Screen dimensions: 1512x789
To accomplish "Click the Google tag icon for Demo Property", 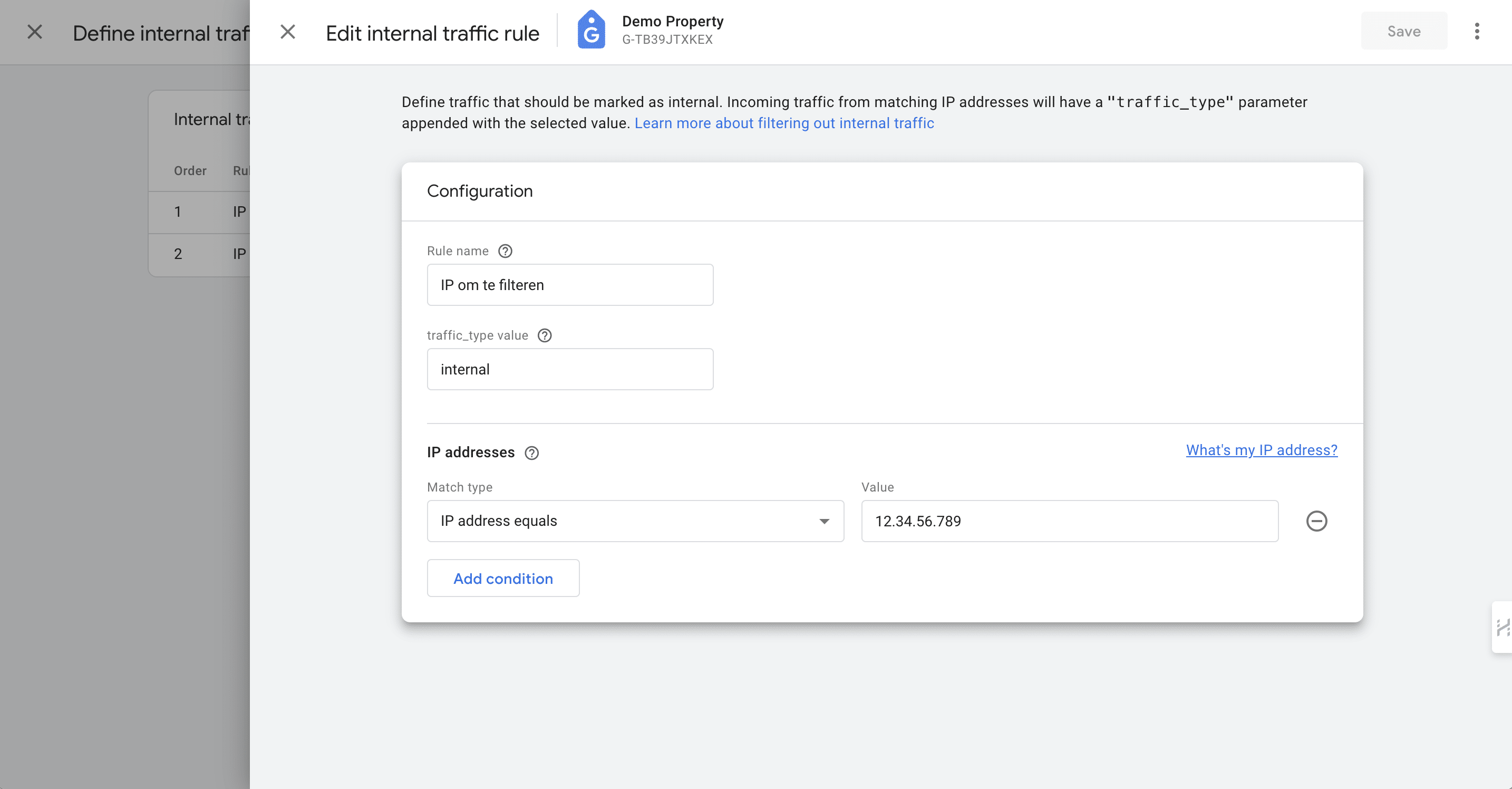I will pyautogui.click(x=591, y=30).
